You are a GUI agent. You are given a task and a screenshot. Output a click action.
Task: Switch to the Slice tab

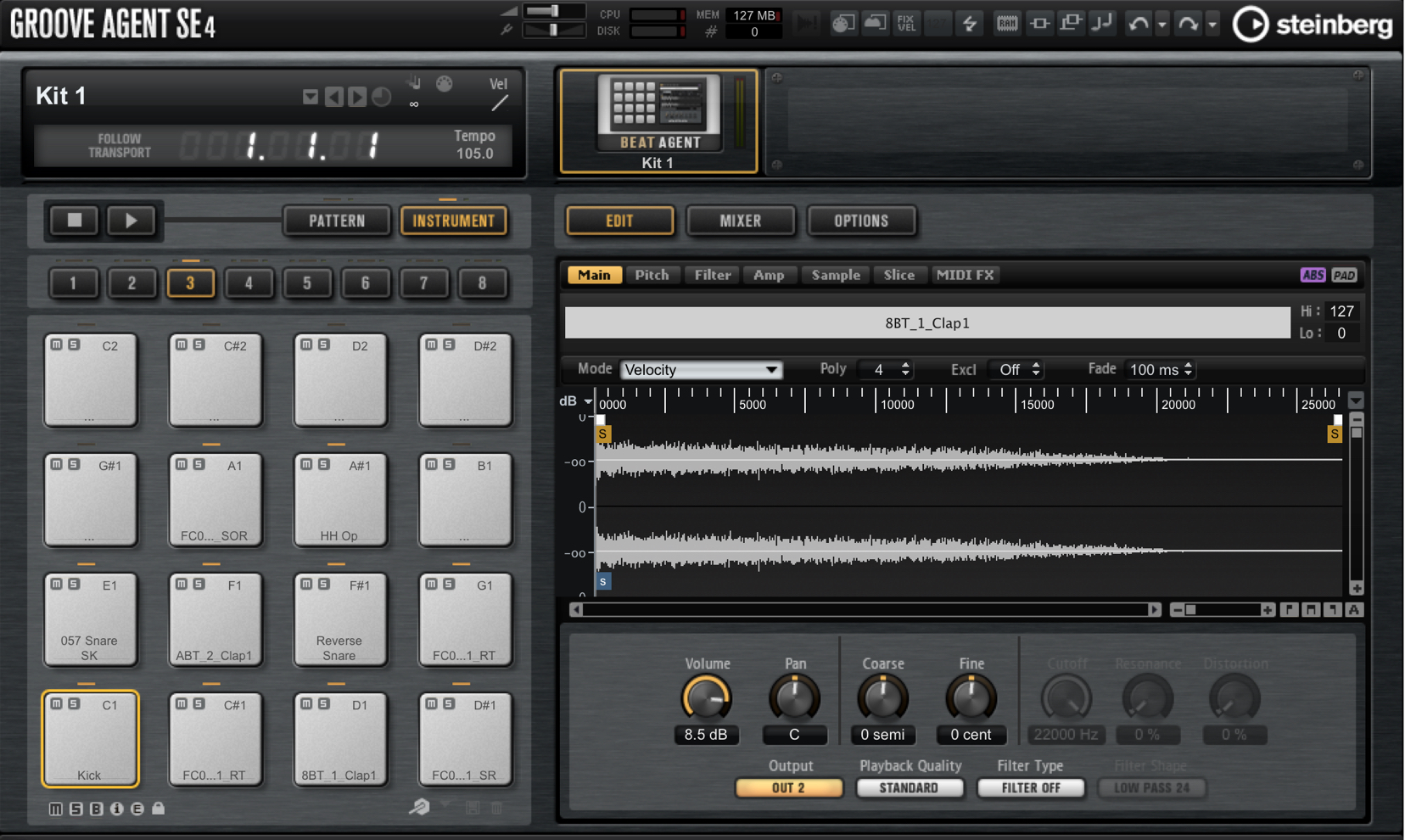pos(899,275)
